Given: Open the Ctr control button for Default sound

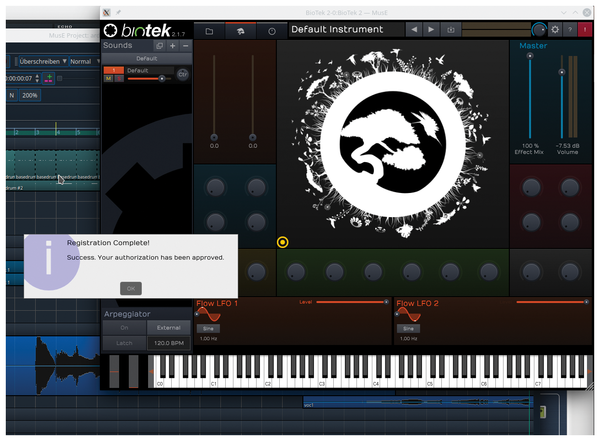Looking at the screenshot, I should [x=183, y=74].
